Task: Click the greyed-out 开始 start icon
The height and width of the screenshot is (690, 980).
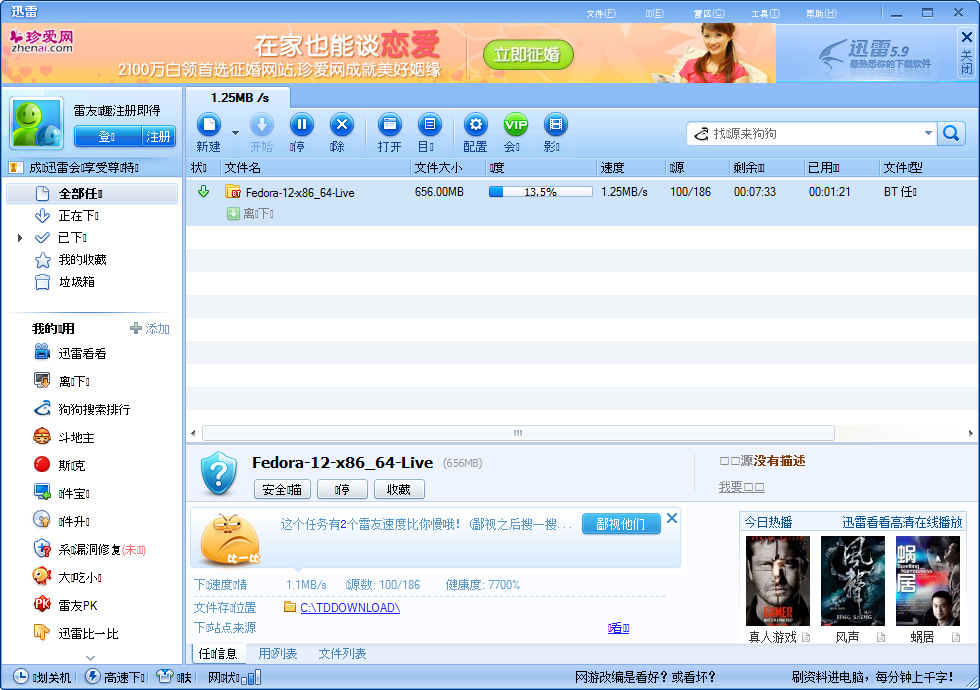Action: point(262,125)
